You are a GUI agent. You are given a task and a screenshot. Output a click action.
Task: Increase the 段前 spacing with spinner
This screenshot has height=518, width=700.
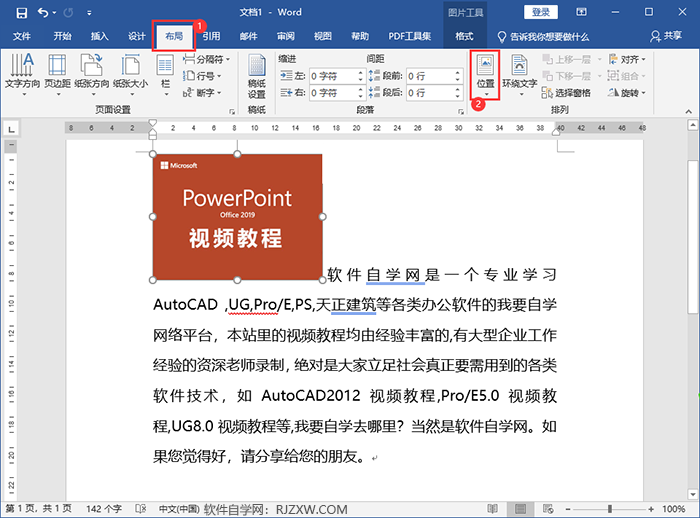pyautogui.click(x=457, y=72)
